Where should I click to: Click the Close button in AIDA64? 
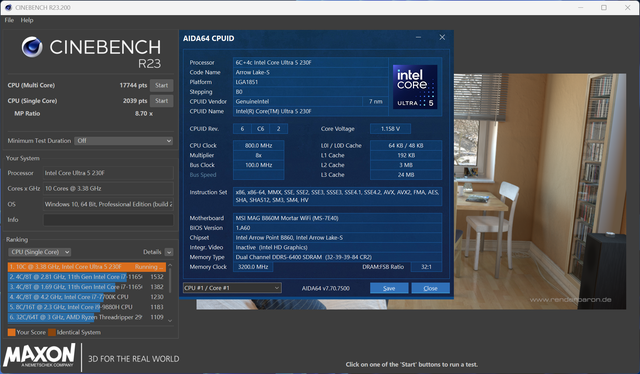pyautogui.click(x=431, y=288)
